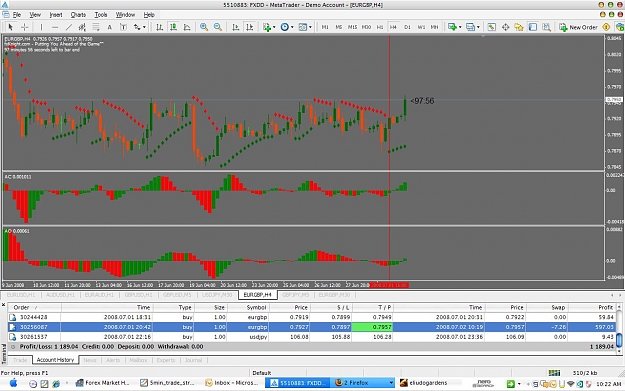Select the cursor arrow tool
Screen dimensions: 625x391
(x=10, y=27)
